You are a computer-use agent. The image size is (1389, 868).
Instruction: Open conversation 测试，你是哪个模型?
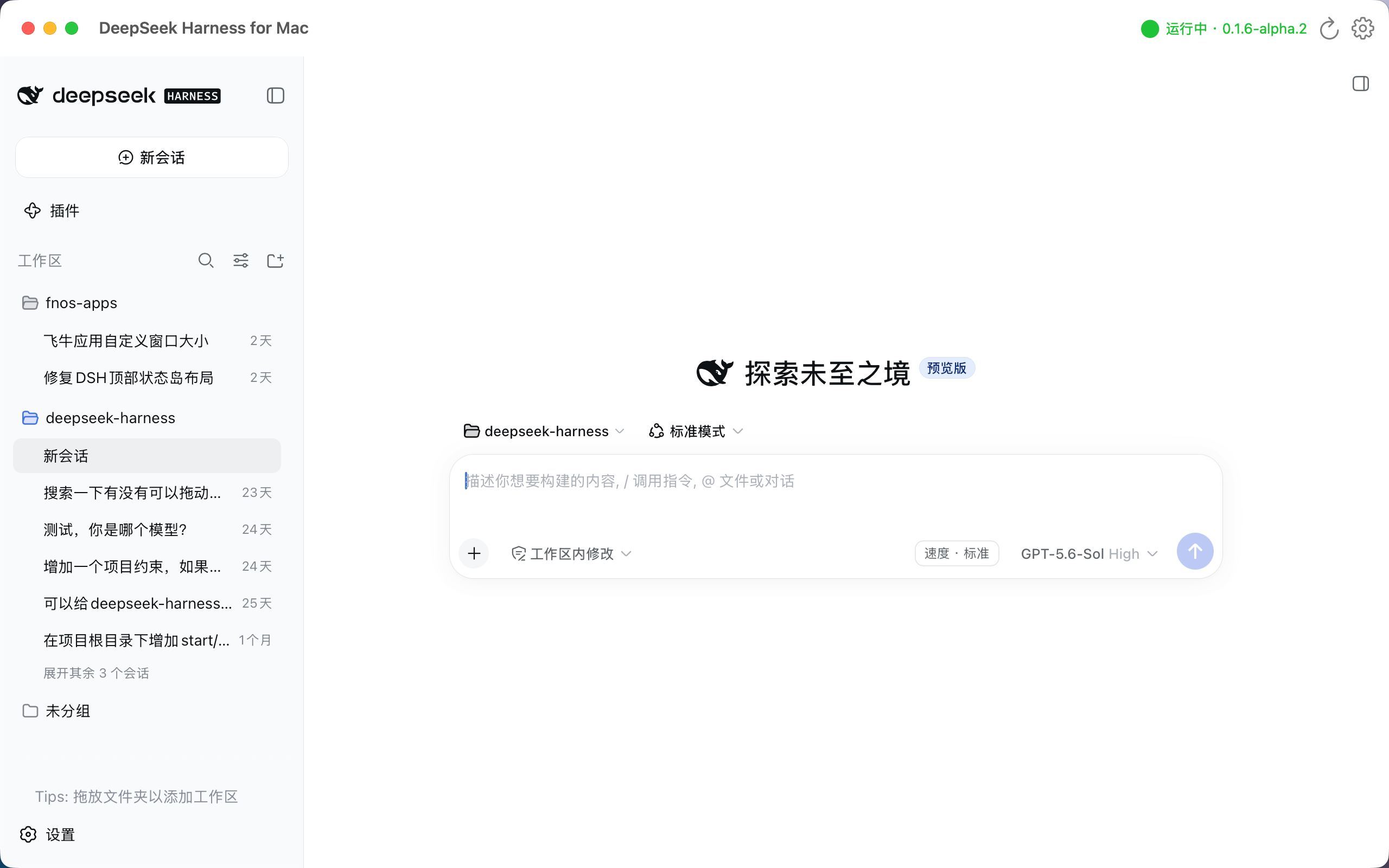(x=147, y=529)
